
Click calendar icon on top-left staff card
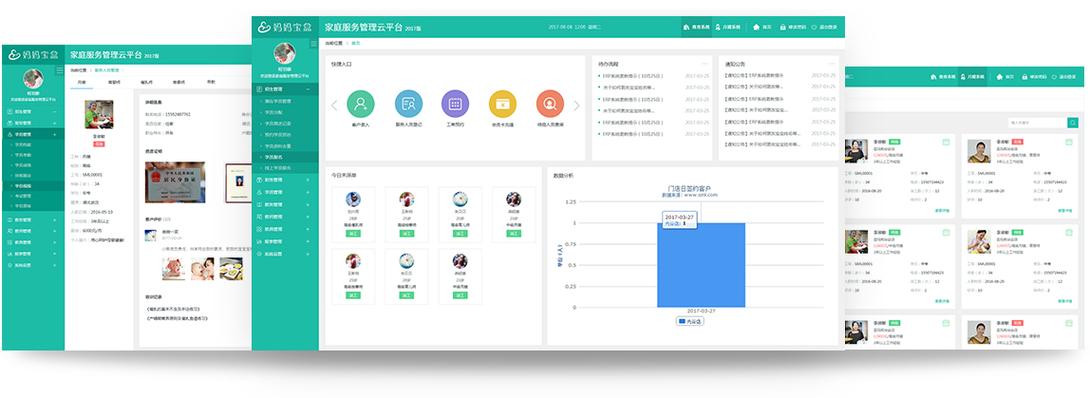pyautogui.click(x=945, y=142)
